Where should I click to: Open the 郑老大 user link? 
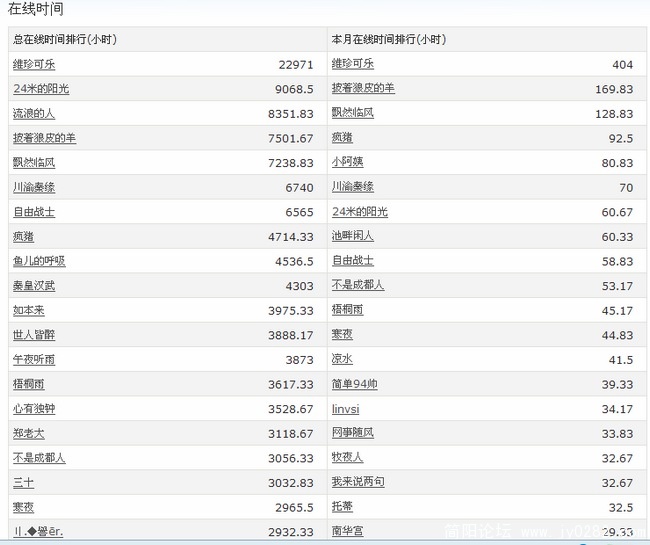pos(29,434)
